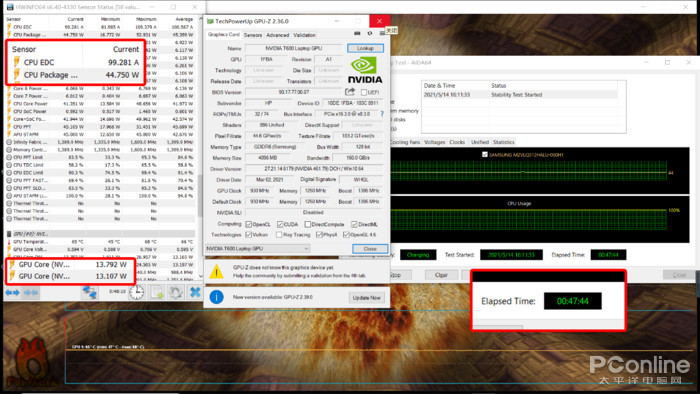Click the BIOS export share icon in GPU-Z
Viewport: 700px width, 394px height.
[x=350, y=91]
